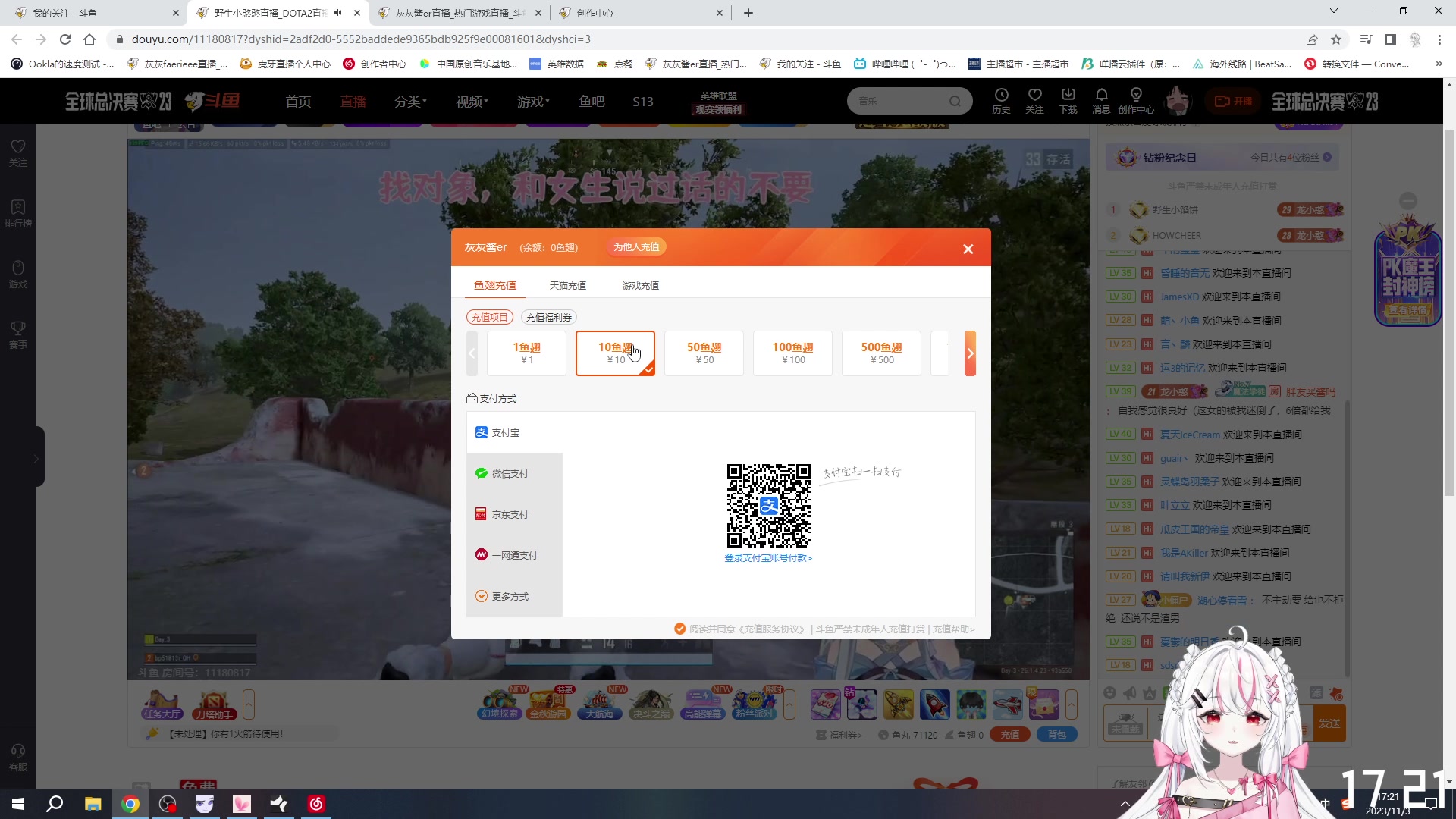1456x819 pixels.
Task: Open 首页 in Douyu navigation
Action: [x=298, y=101]
